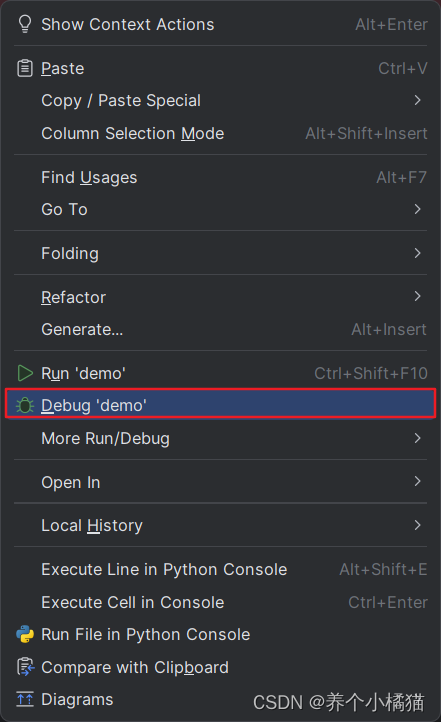Viewport: 441px width, 722px height.
Task: Open the Open In submenu
Action: [x=220, y=482]
